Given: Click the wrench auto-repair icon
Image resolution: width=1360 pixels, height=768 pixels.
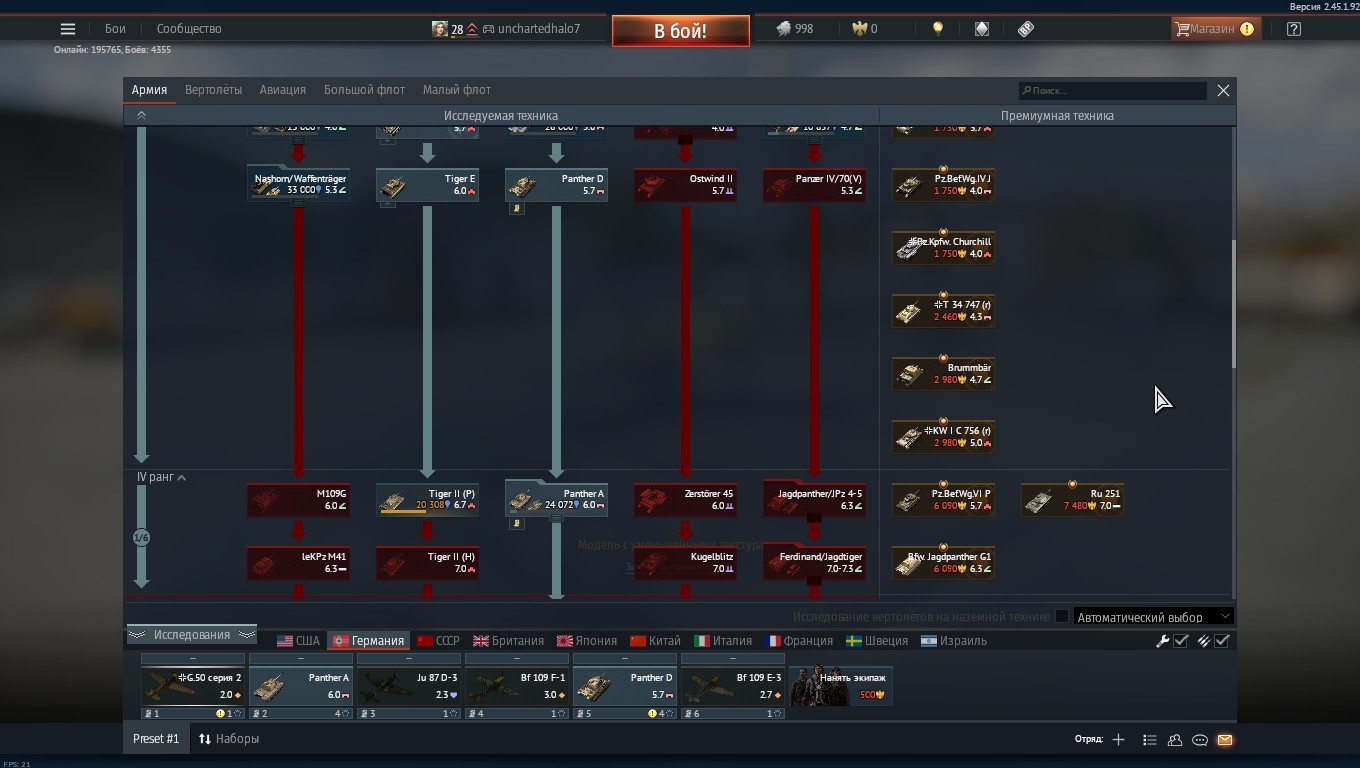Looking at the screenshot, I should (x=1163, y=641).
